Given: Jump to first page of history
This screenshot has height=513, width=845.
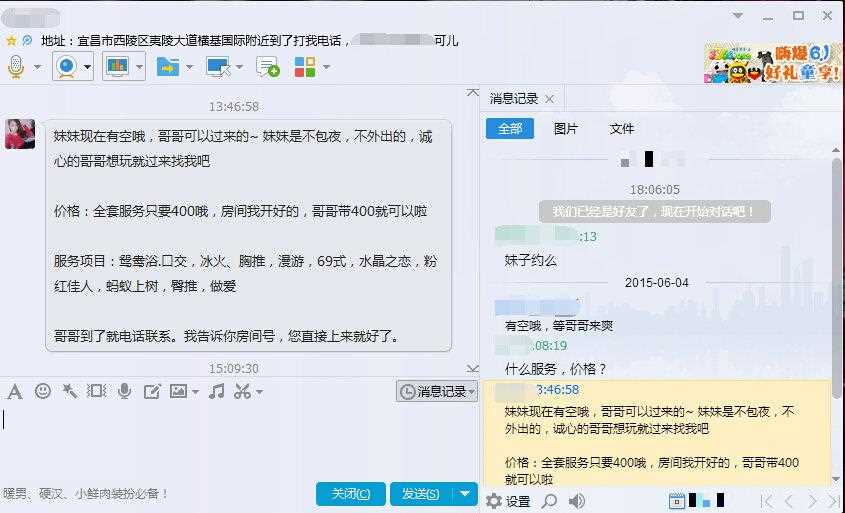Looking at the screenshot, I should coord(767,501).
